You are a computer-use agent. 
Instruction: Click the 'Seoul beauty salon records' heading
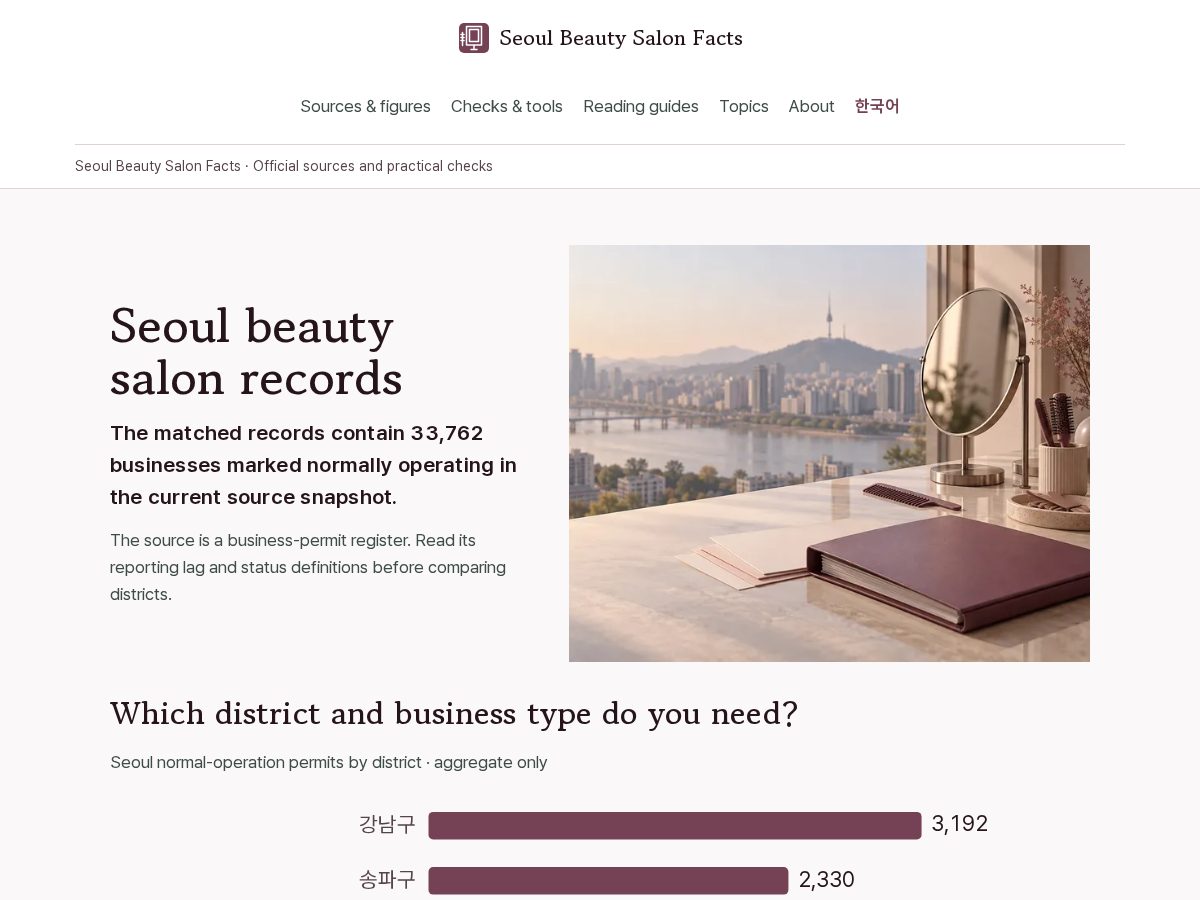(x=256, y=352)
